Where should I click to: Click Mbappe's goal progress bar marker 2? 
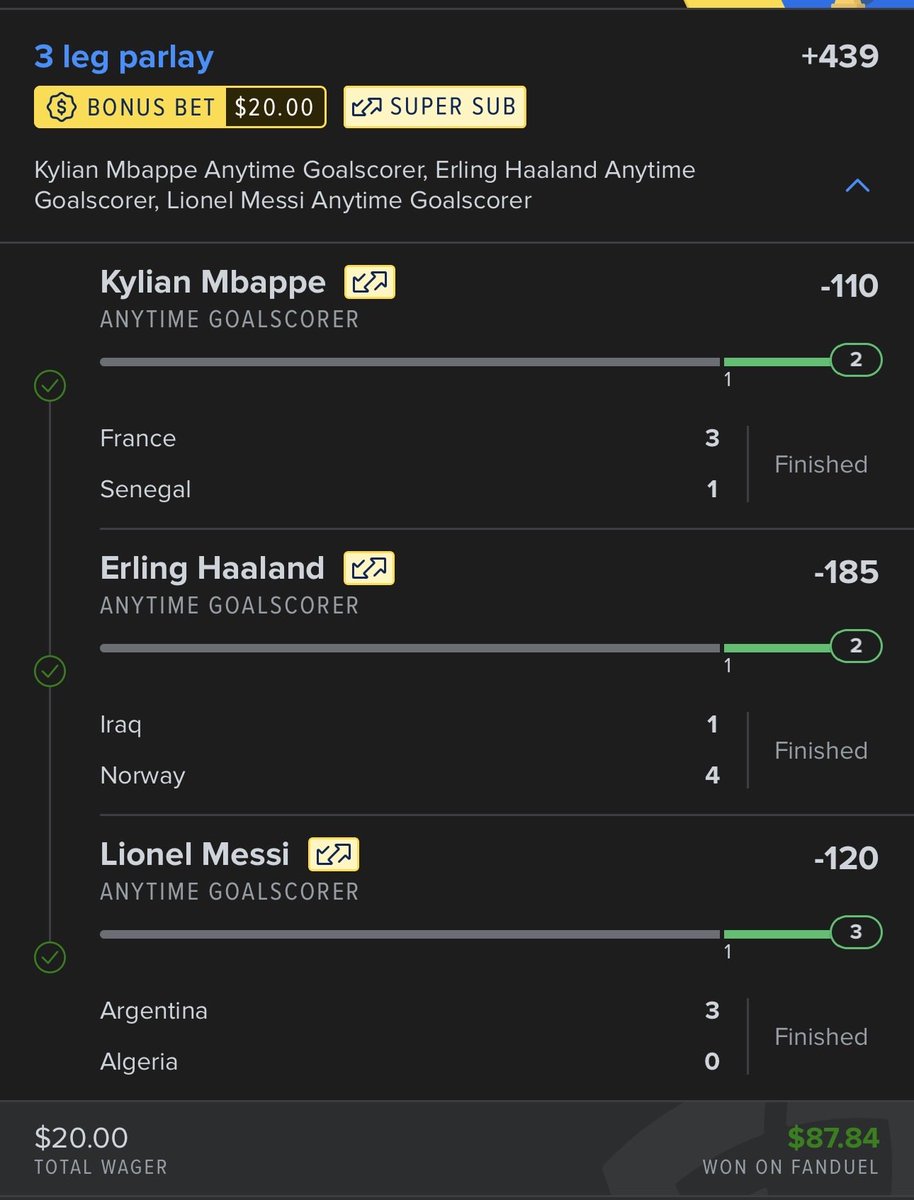point(856,360)
